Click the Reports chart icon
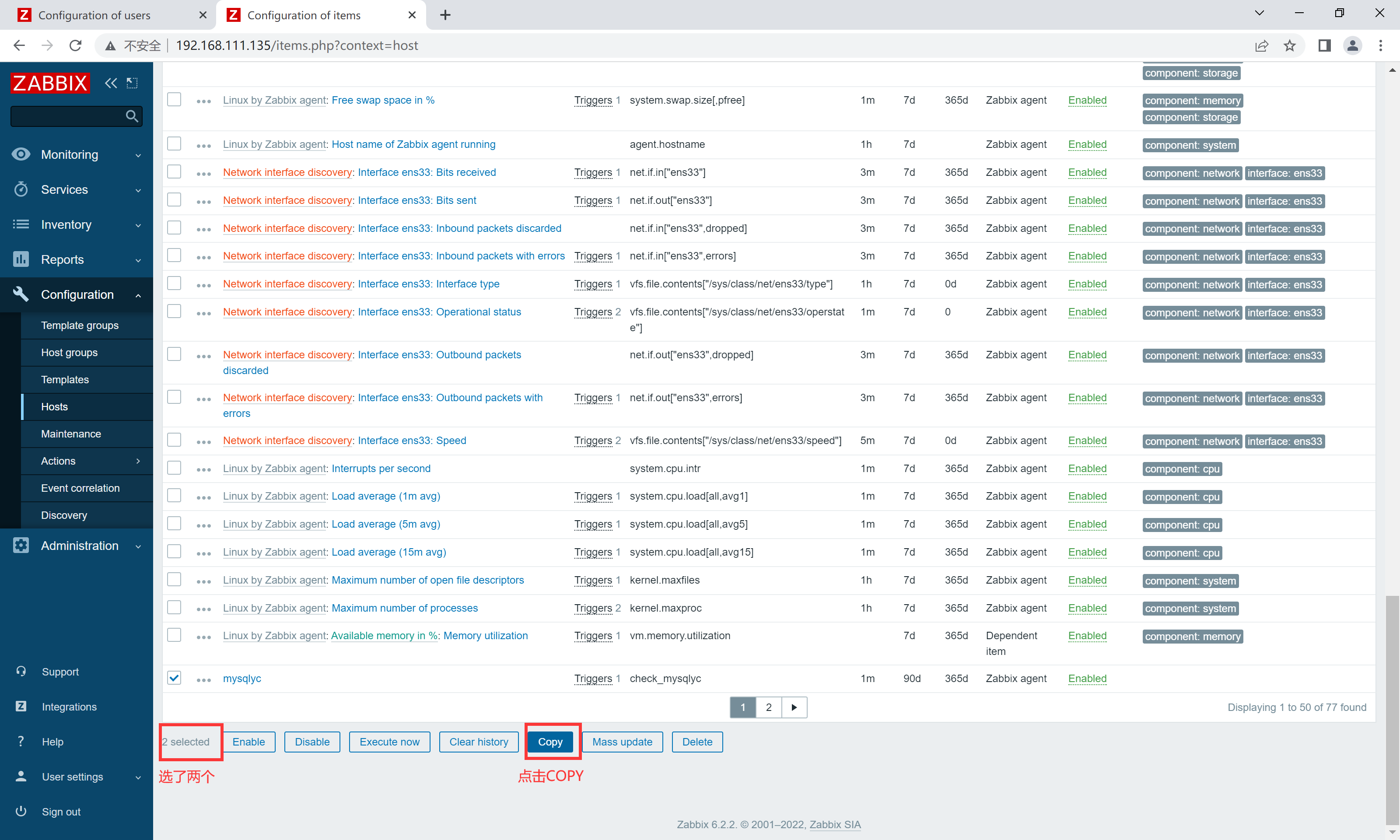The height and width of the screenshot is (840, 1400). (21, 259)
